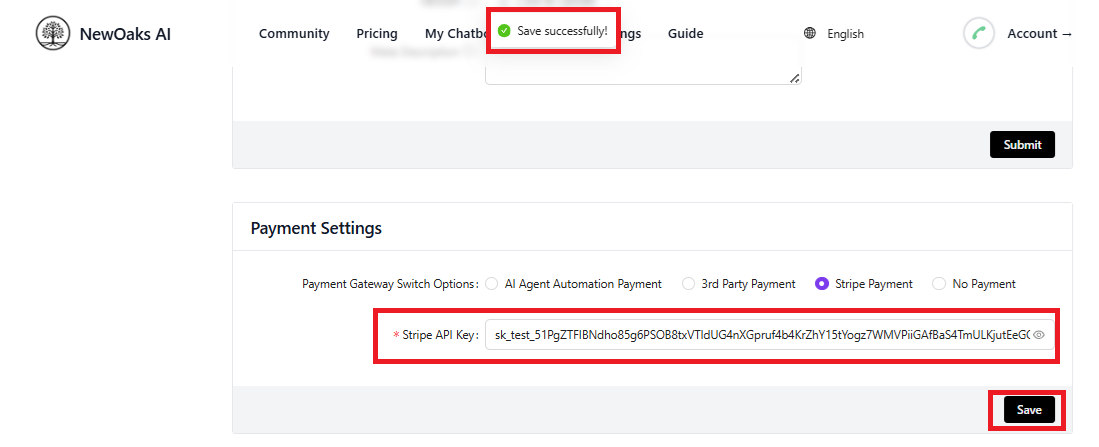Open the Account menu
1099x447 pixels.
coord(1039,34)
